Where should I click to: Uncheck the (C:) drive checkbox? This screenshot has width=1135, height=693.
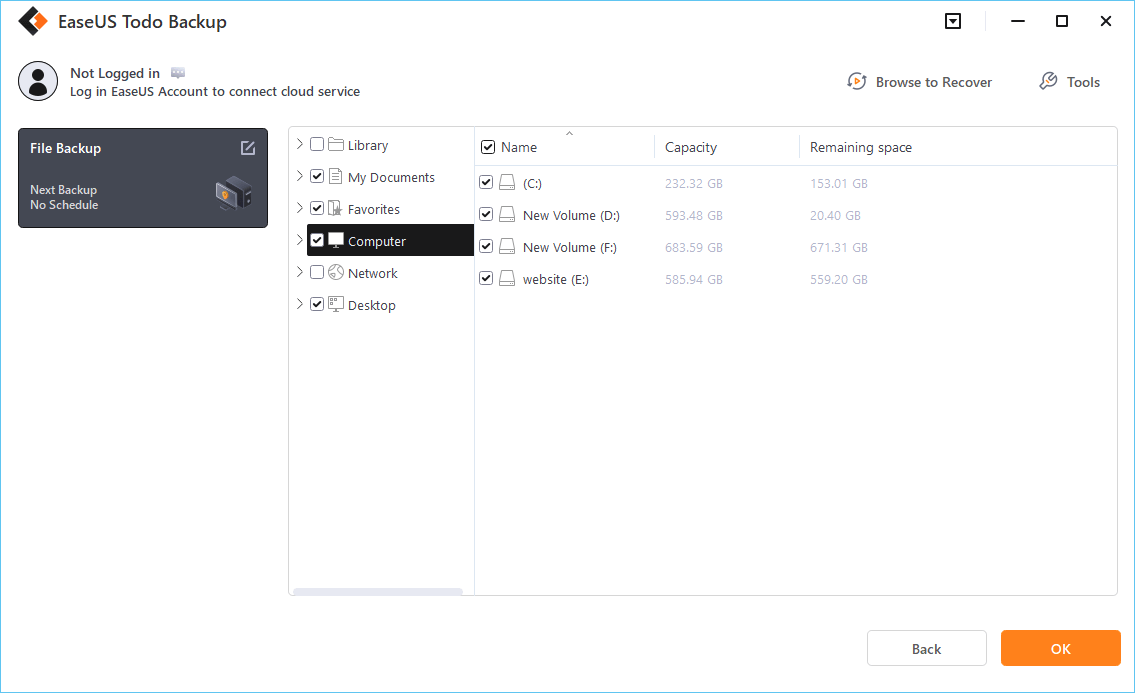tap(486, 182)
